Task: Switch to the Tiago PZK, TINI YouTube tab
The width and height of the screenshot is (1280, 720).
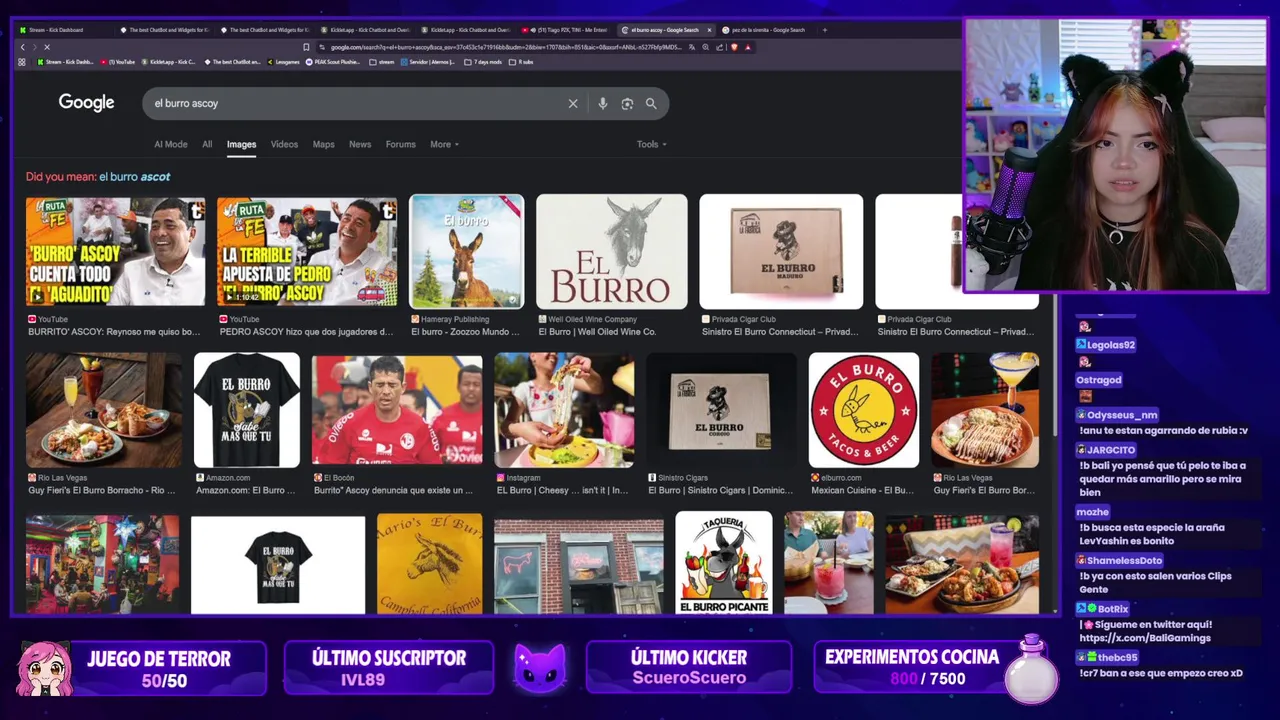Action: pos(565,30)
